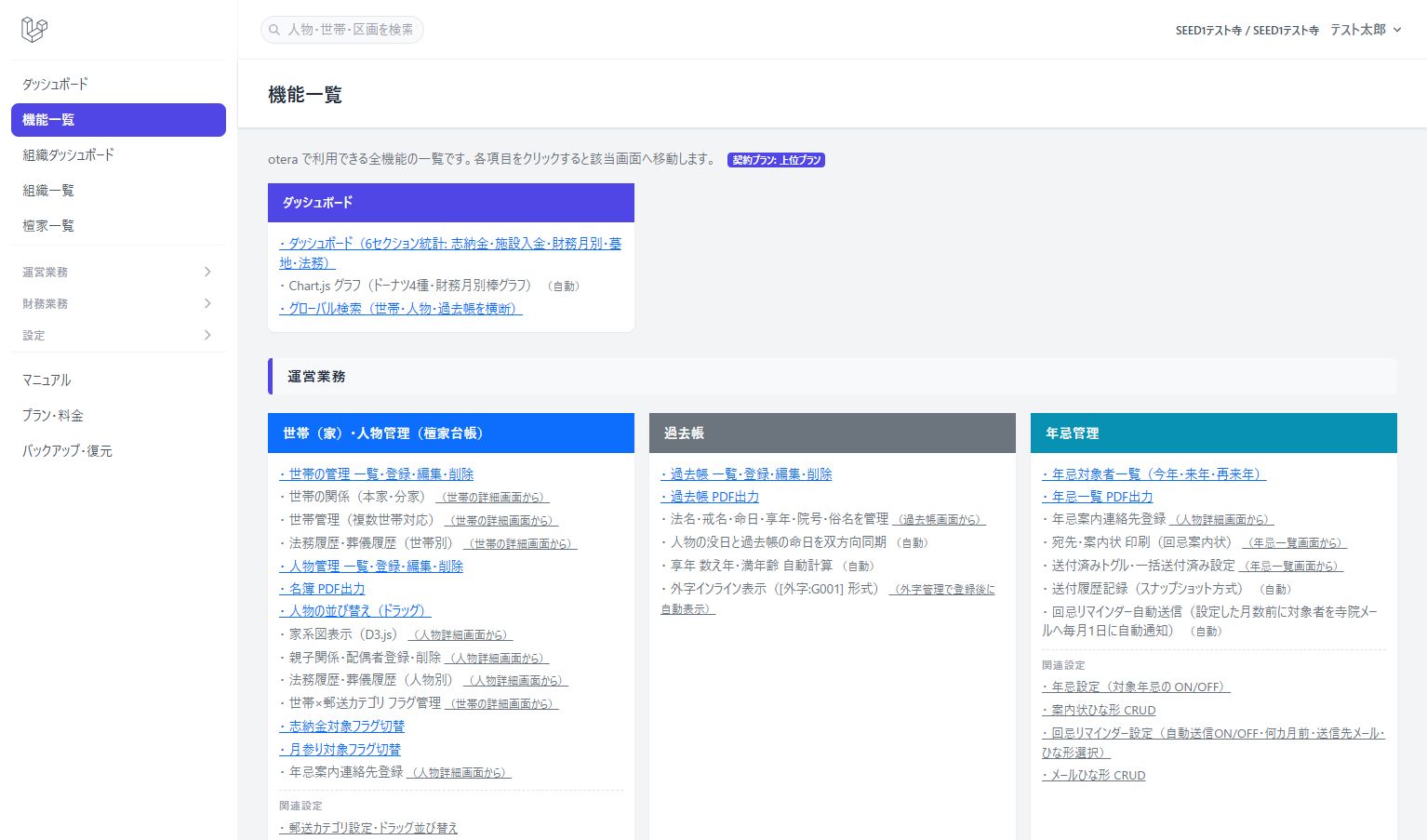
Task: Click 世帯×郵送カテゴリ 世帯の詳細画面から link
Action: pyautogui.click(x=502, y=704)
